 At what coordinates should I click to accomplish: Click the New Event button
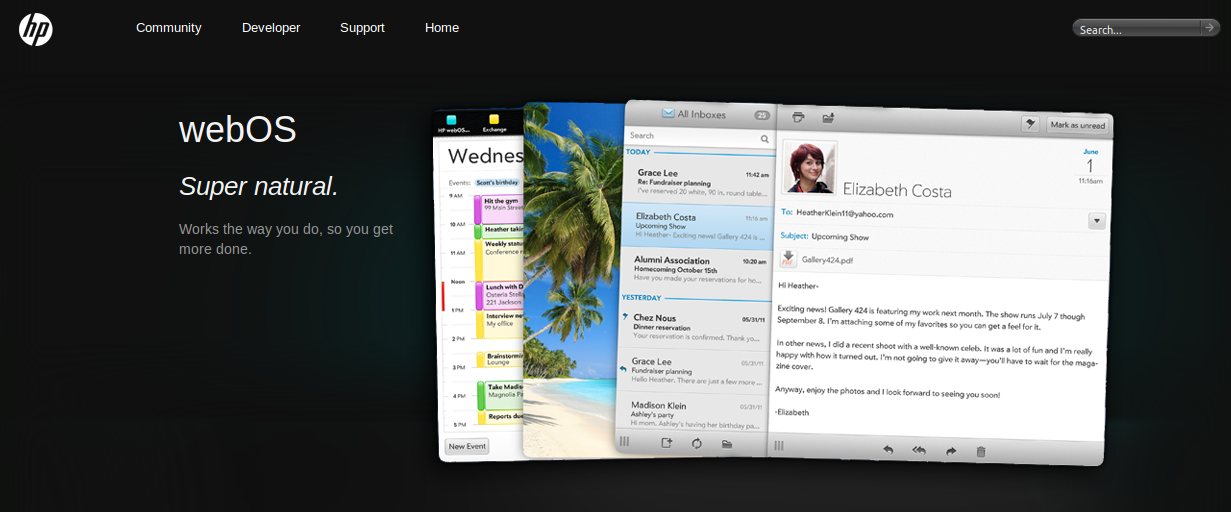point(467,446)
